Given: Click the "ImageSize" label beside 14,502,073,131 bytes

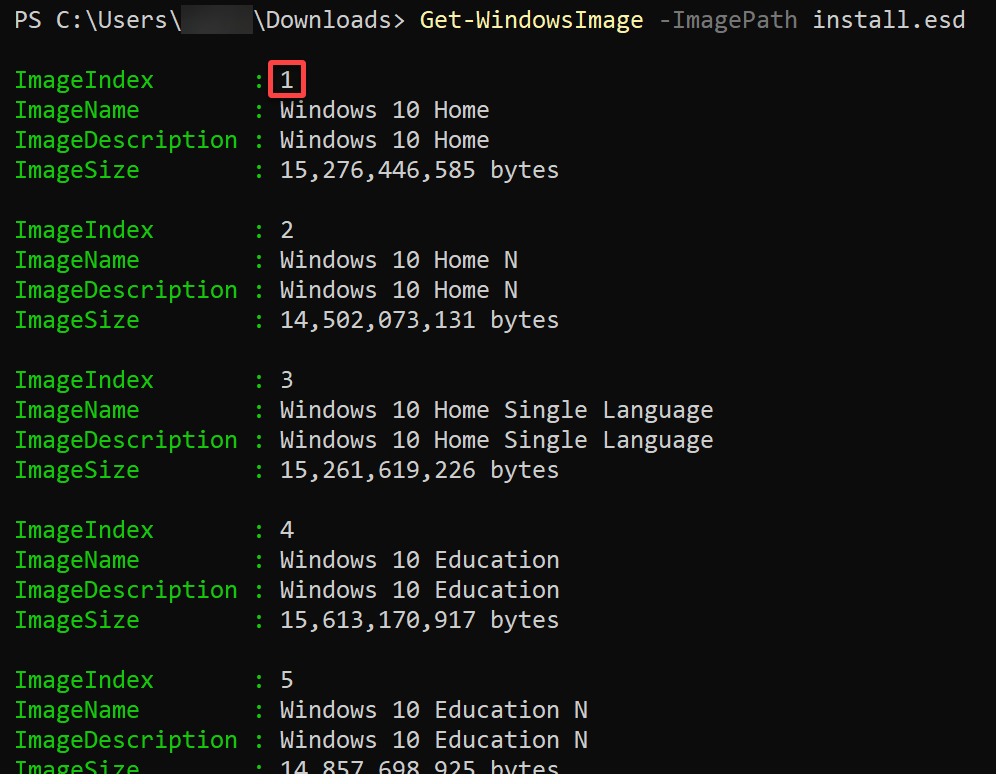Looking at the screenshot, I should coord(77,320).
